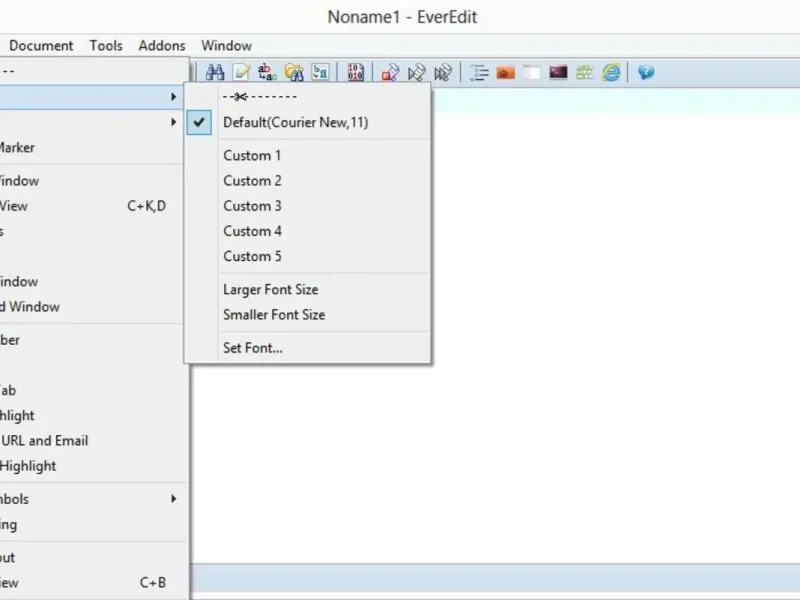The height and width of the screenshot is (600, 800).
Task: Click the menu entry ending in 'hlight'
Action: click(x=92, y=416)
